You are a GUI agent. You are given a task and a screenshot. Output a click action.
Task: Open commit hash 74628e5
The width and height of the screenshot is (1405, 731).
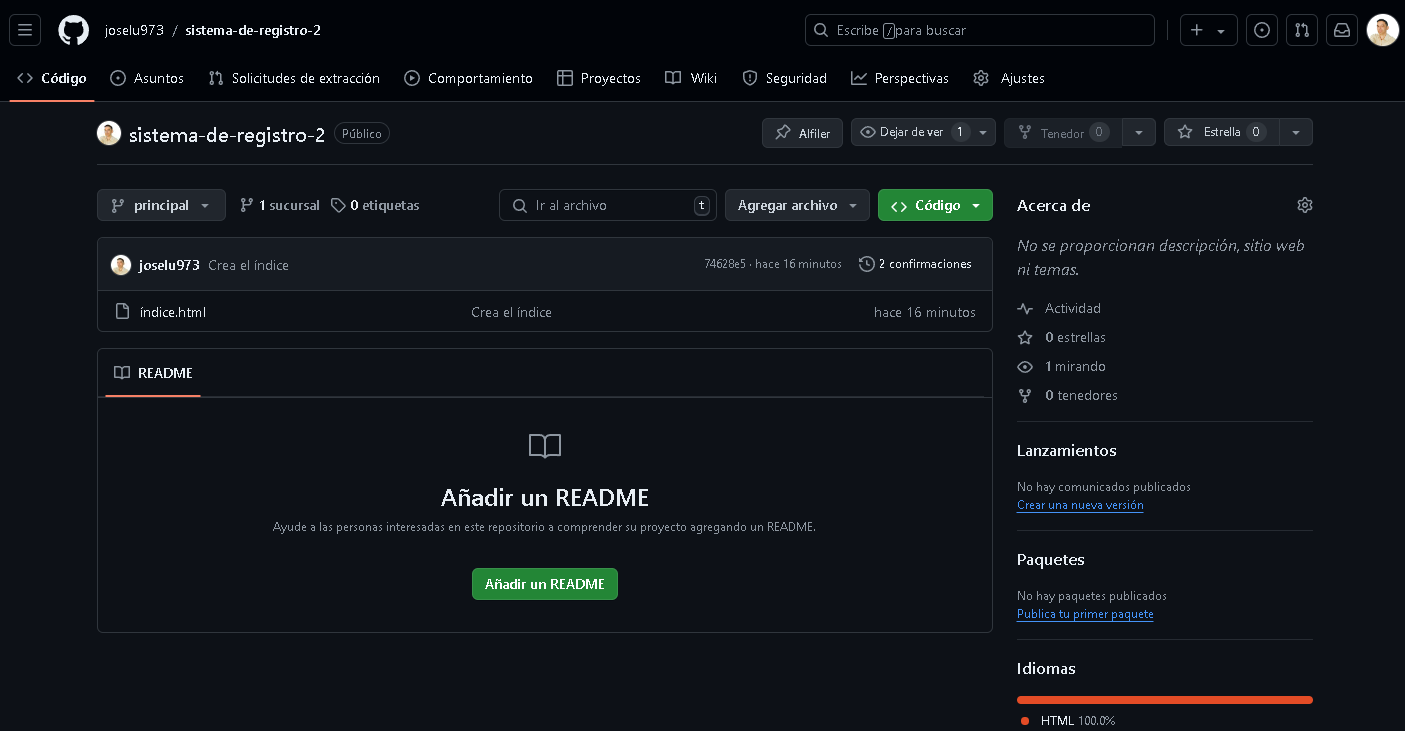[725, 264]
